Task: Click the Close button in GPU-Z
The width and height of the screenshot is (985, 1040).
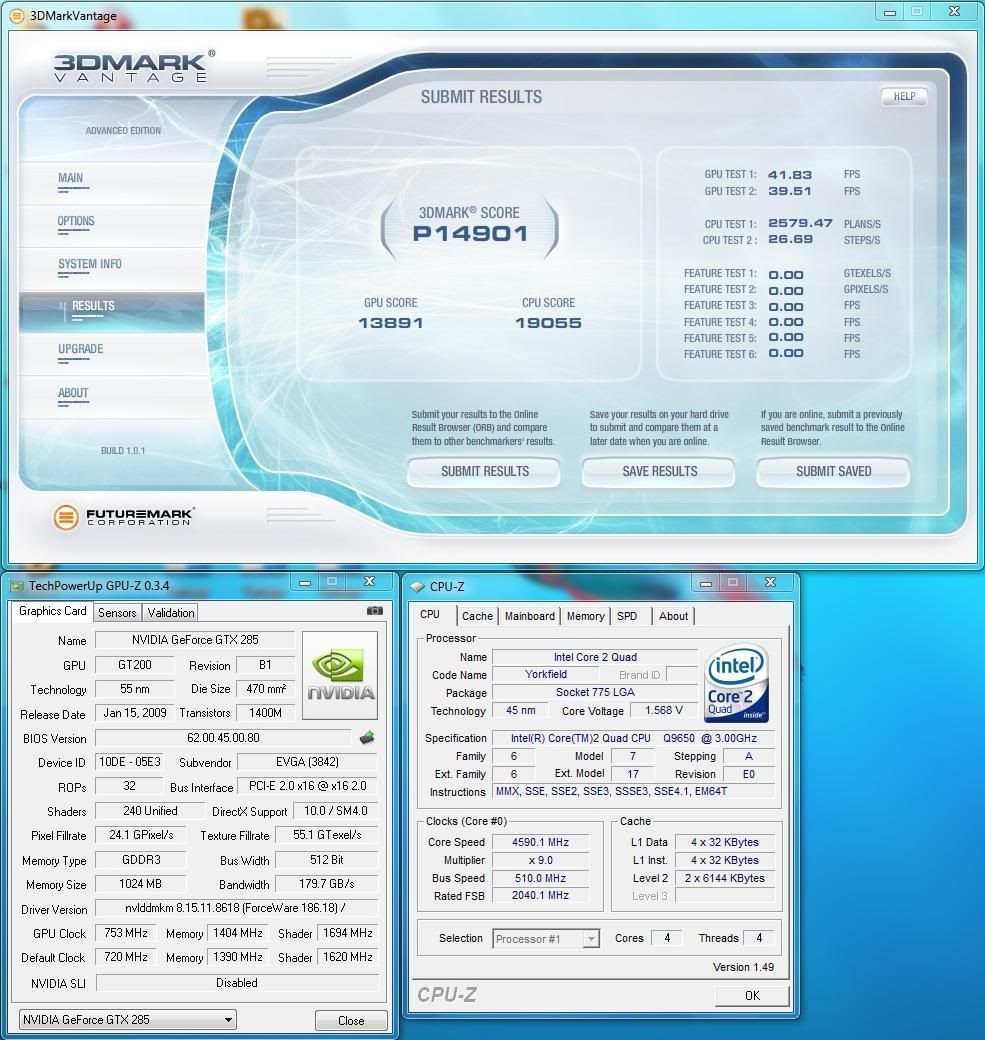Action: (x=351, y=1021)
